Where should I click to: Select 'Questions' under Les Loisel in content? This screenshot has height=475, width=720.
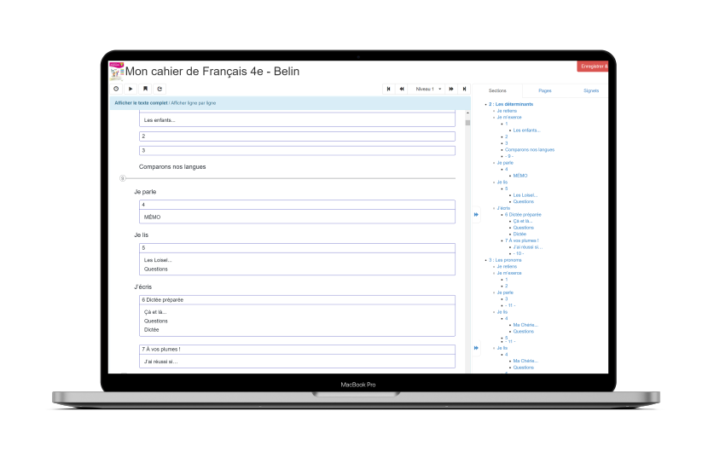click(x=156, y=269)
